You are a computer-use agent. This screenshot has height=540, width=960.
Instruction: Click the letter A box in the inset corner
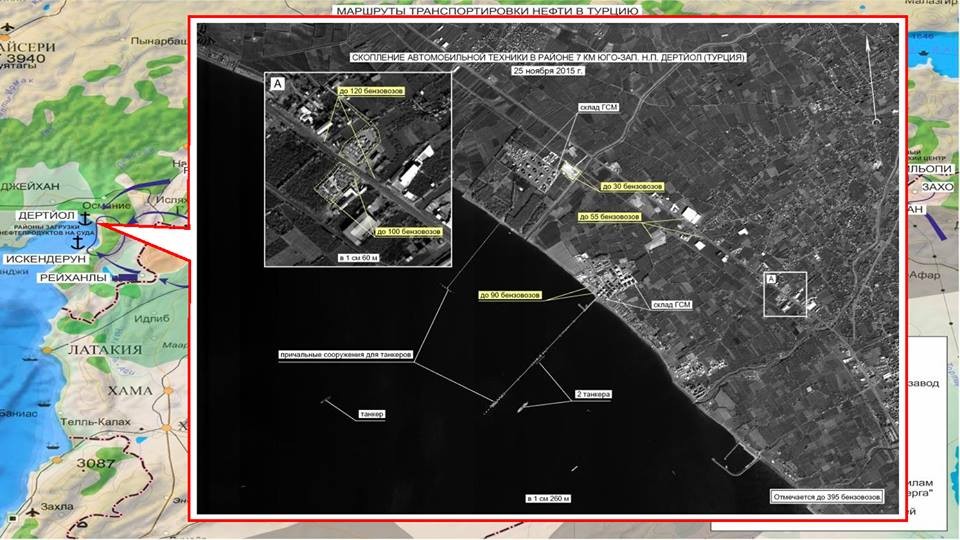click(277, 85)
